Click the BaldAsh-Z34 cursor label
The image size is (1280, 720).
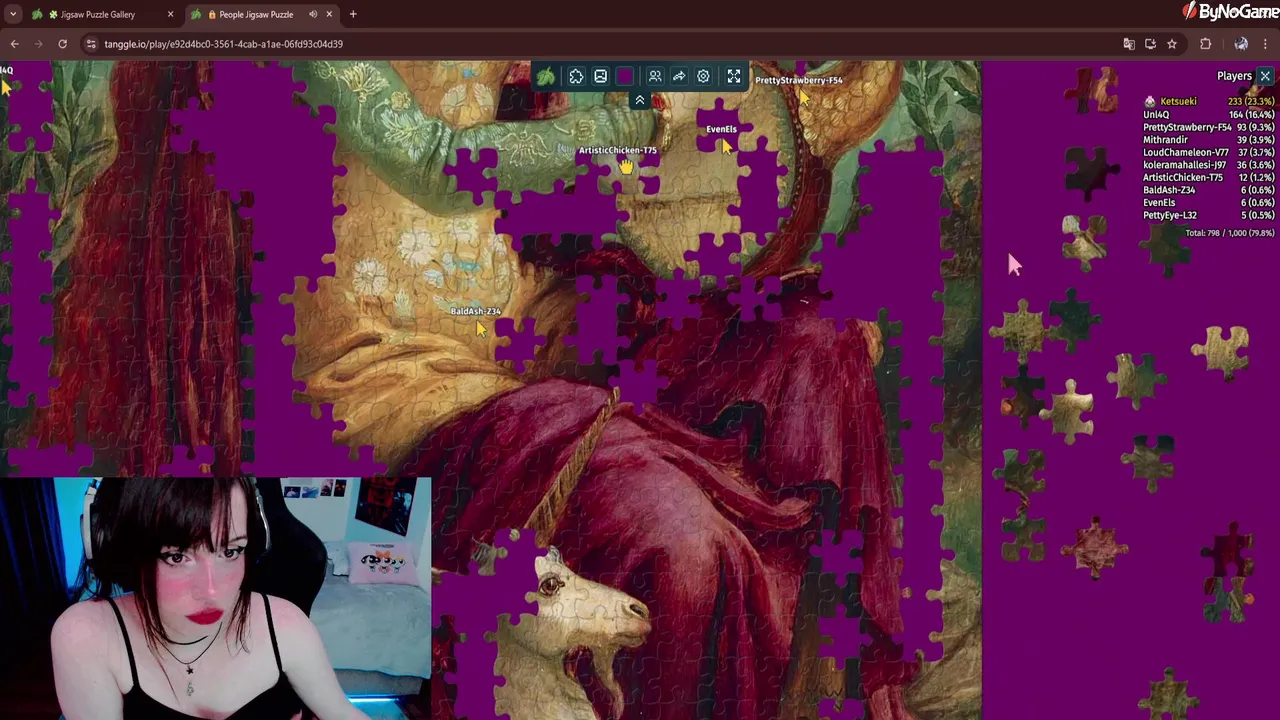point(475,311)
